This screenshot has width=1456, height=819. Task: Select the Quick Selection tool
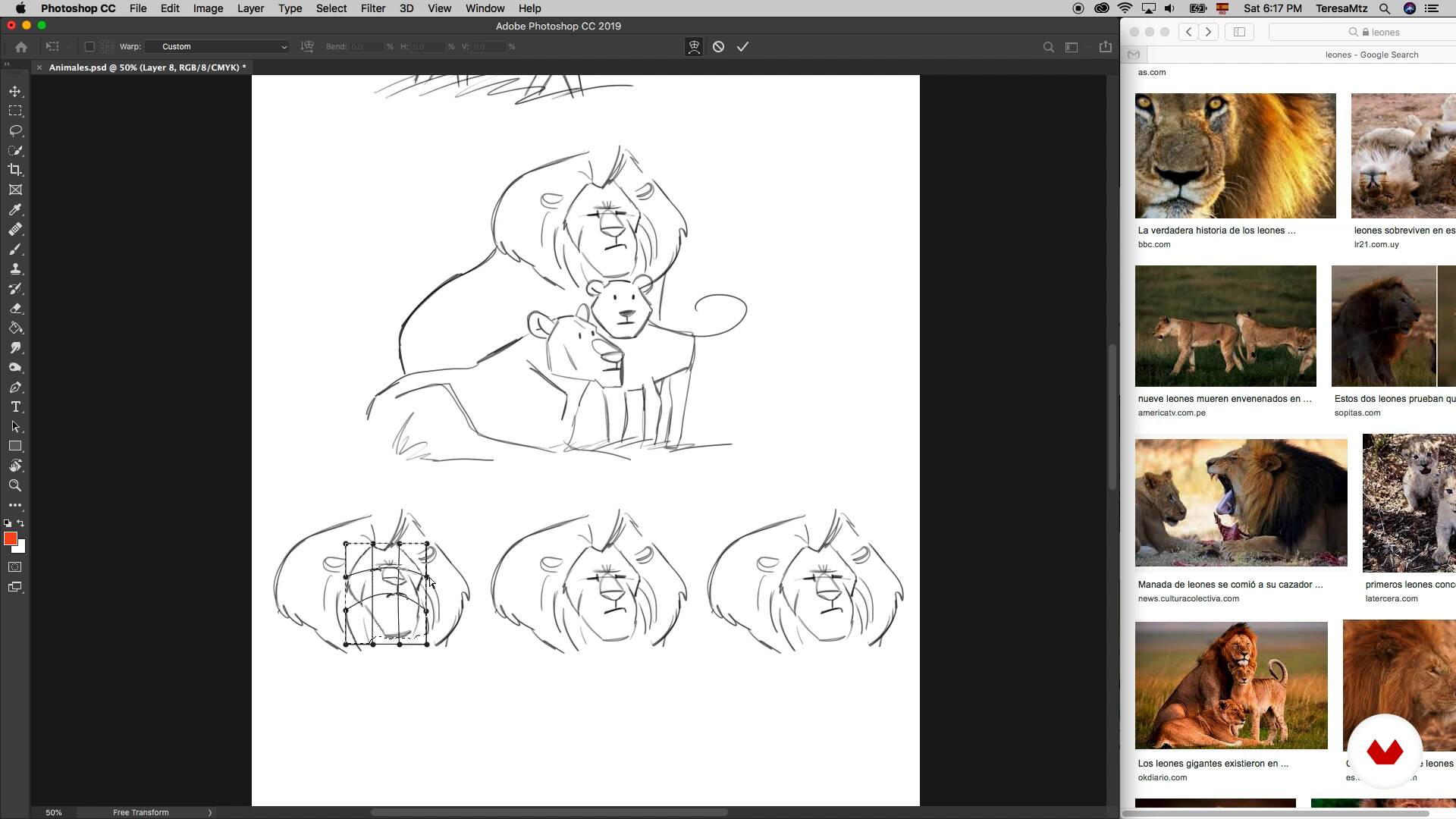[15, 150]
